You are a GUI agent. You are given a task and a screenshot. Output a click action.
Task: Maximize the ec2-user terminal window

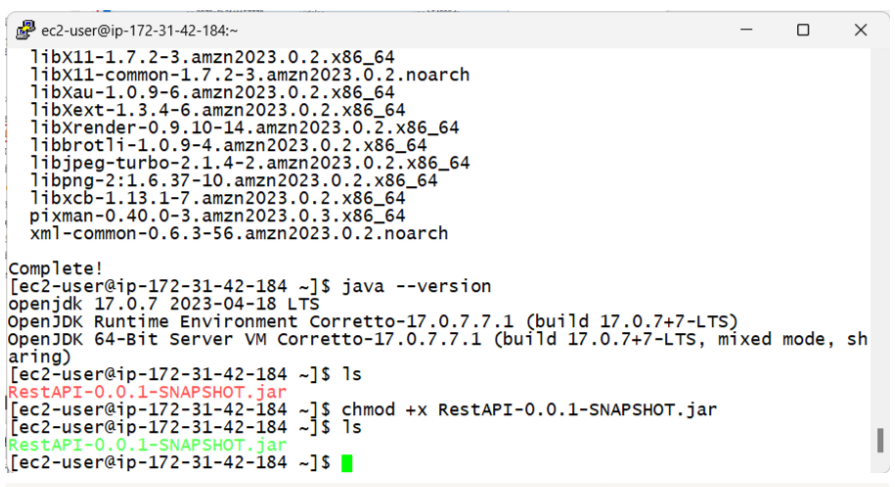[803, 30]
